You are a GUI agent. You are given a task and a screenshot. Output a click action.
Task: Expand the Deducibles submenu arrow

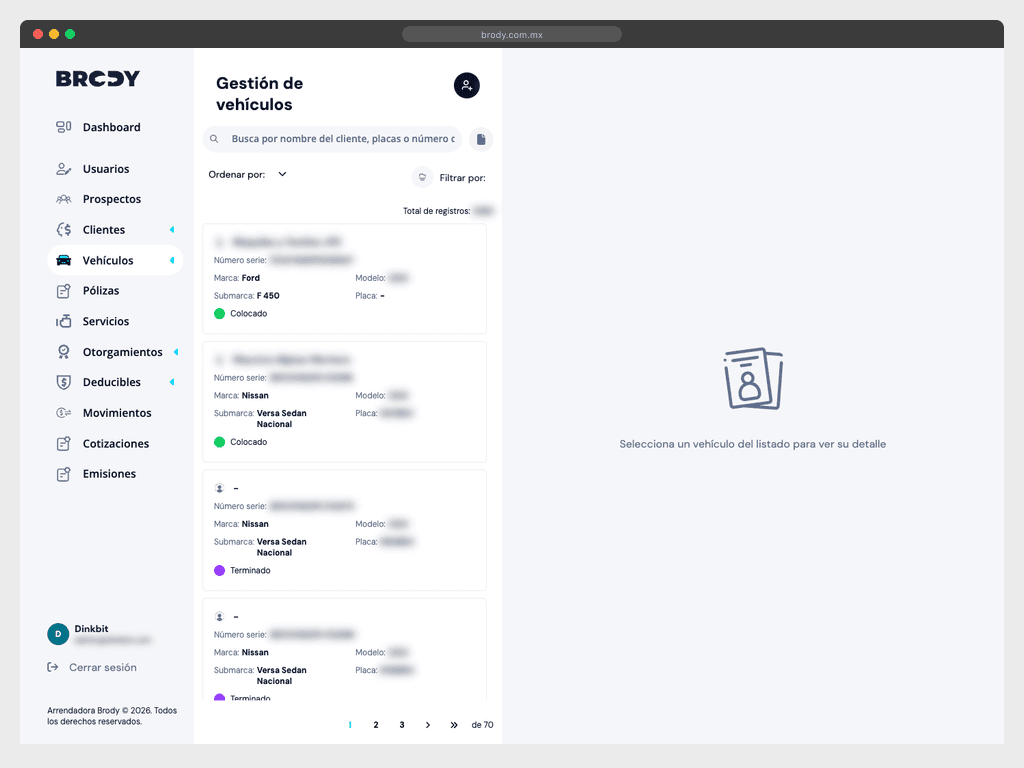point(172,382)
